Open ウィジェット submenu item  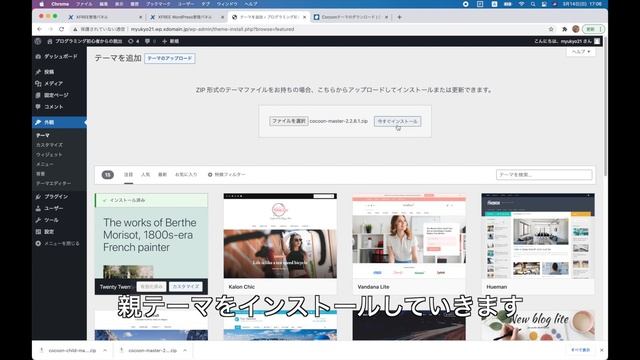(49, 155)
